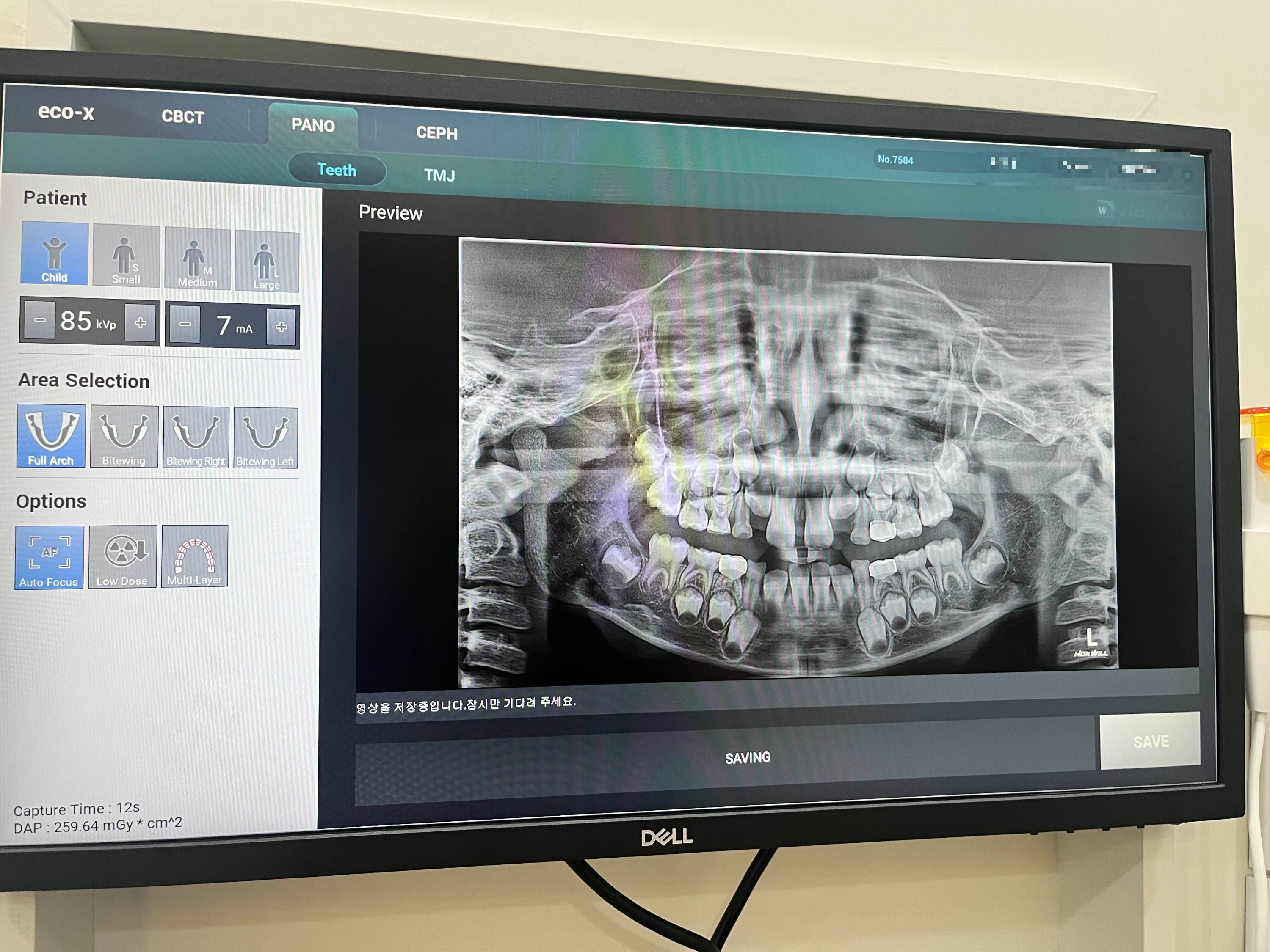This screenshot has height=952, width=1270.
Task: Choose the Bitewing area icon
Action: coord(124,437)
